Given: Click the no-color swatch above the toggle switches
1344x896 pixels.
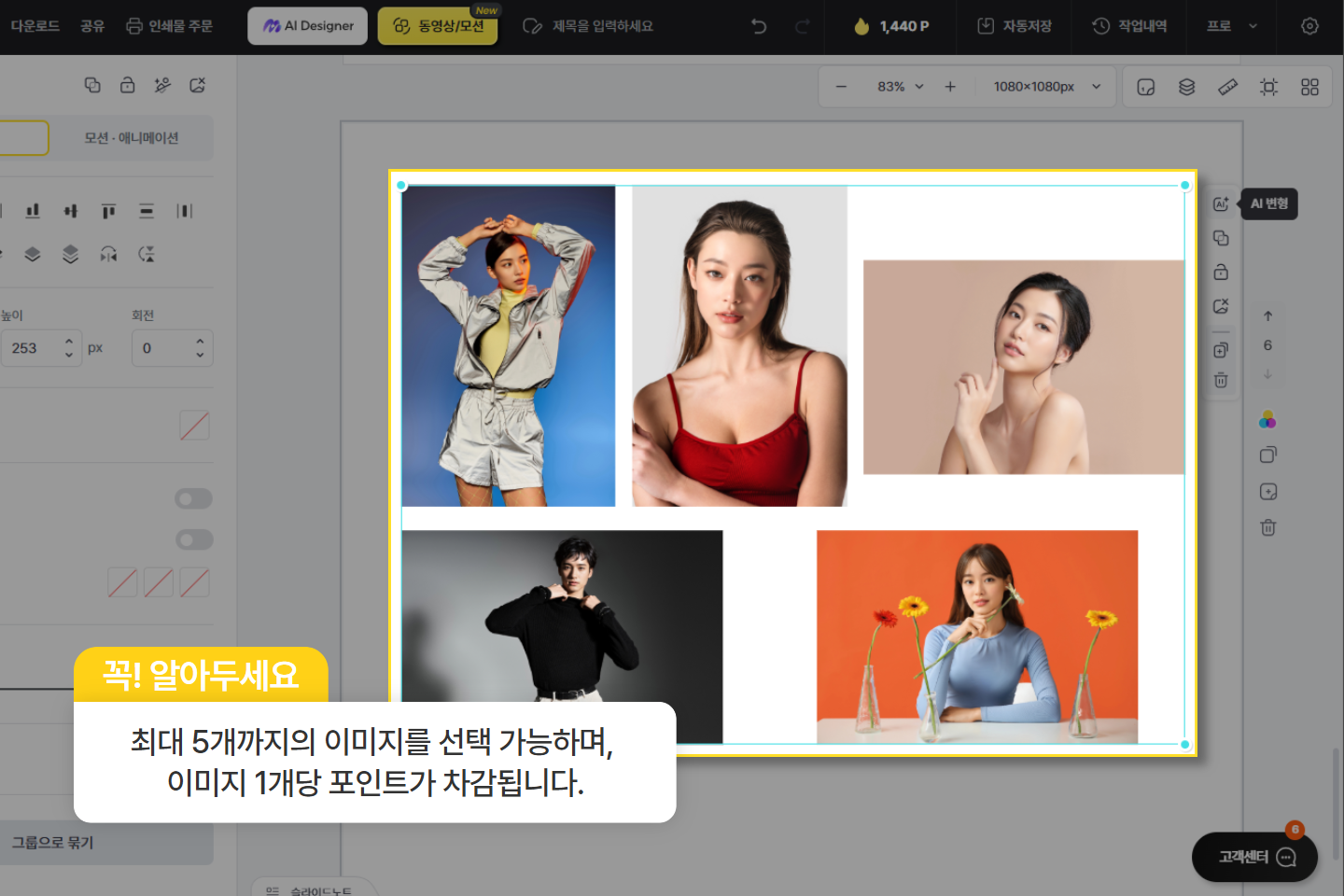Looking at the screenshot, I should pos(194,426).
